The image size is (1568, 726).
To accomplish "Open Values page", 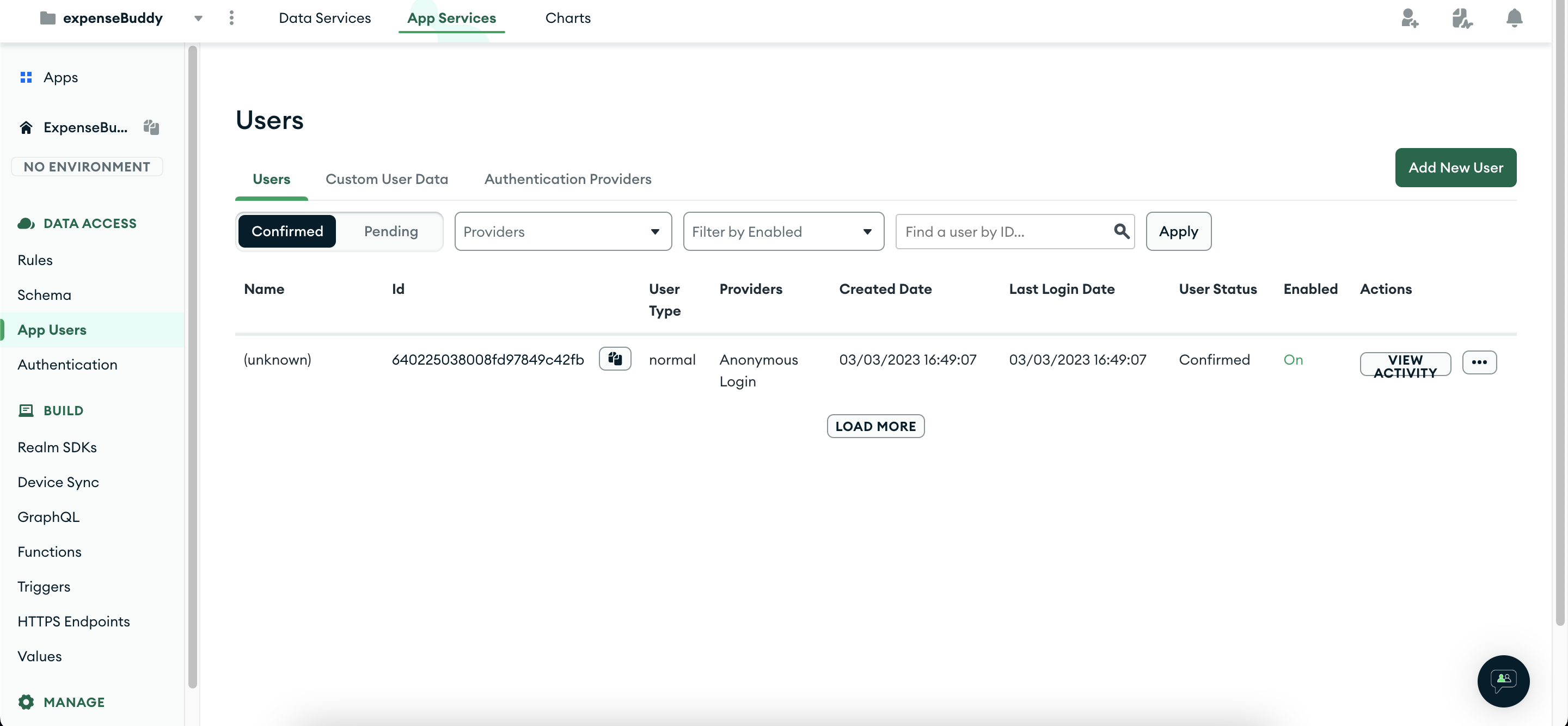I will point(40,656).
